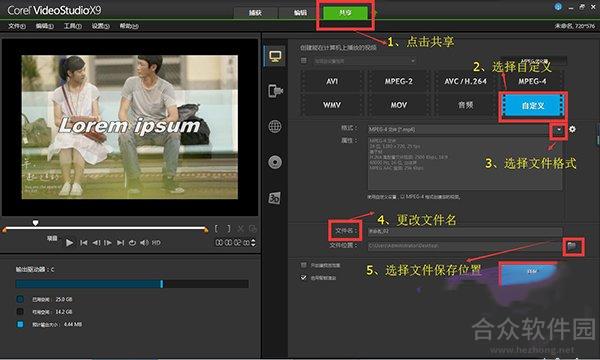The image size is (600, 360).
Task: Click the file location path field
Action: click(465, 246)
